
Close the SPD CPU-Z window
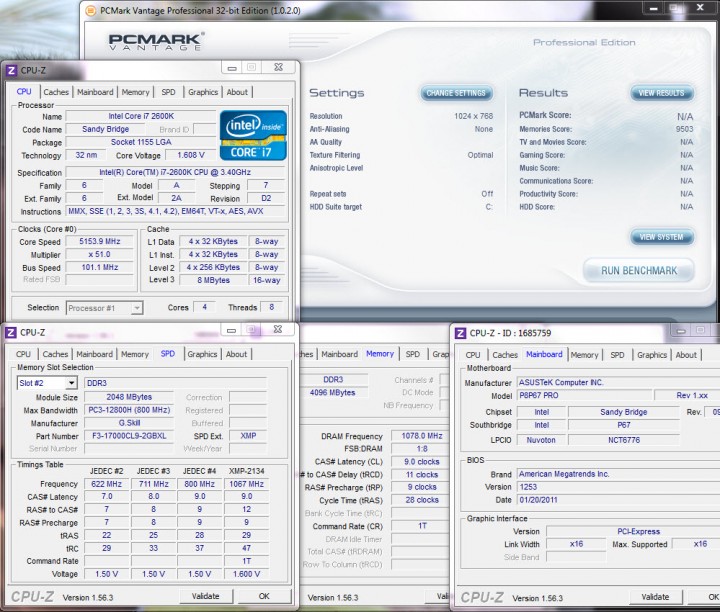click(x=278, y=329)
